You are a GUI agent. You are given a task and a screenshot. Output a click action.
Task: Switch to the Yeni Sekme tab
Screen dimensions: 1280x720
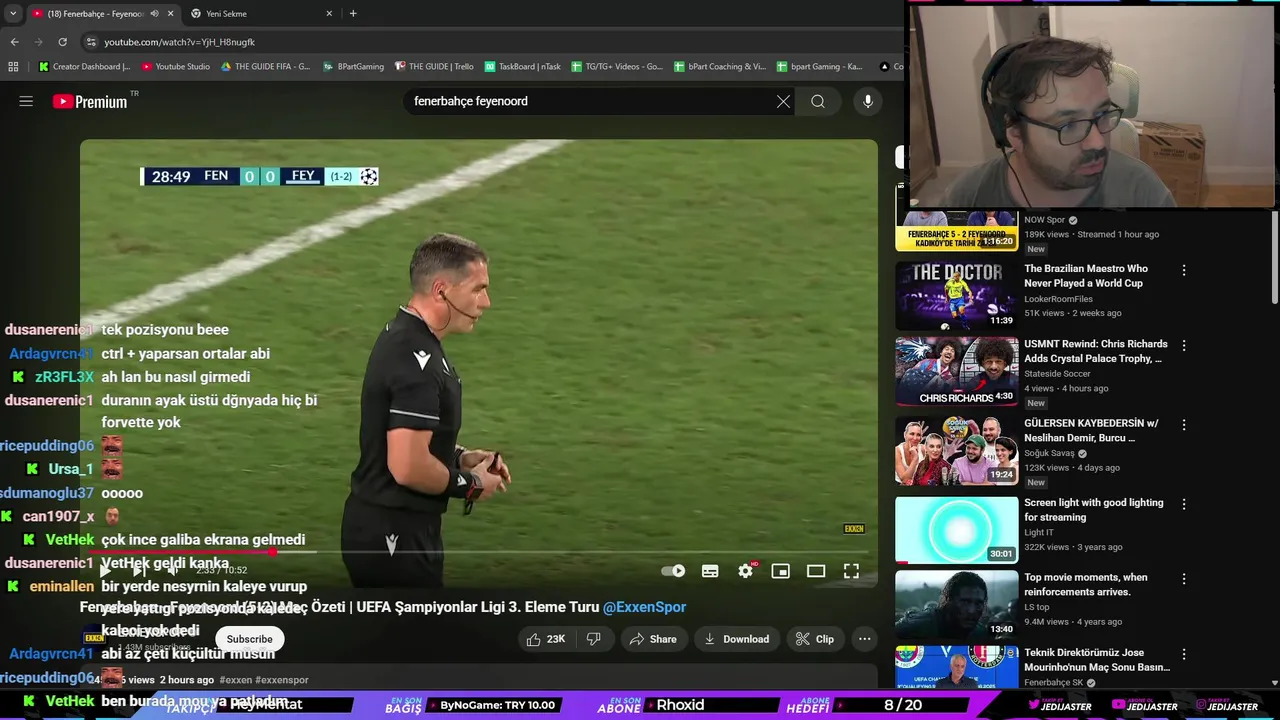point(262,14)
